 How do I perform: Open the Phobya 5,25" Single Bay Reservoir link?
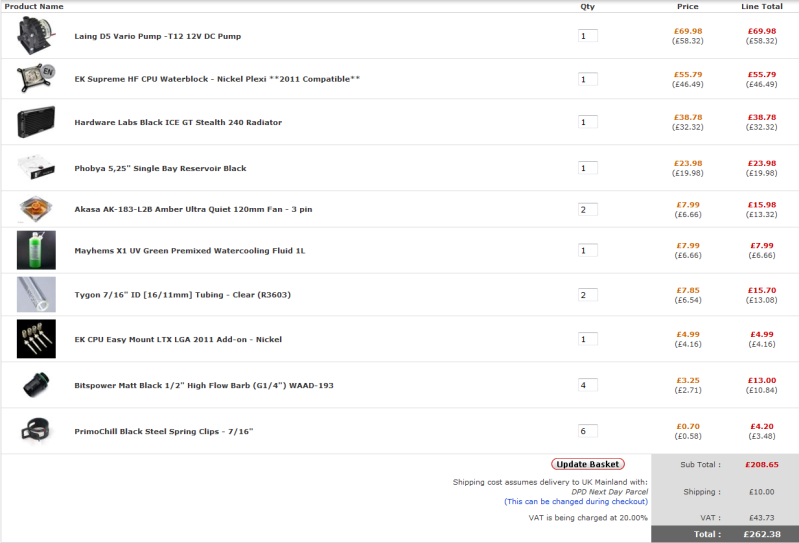(160, 168)
